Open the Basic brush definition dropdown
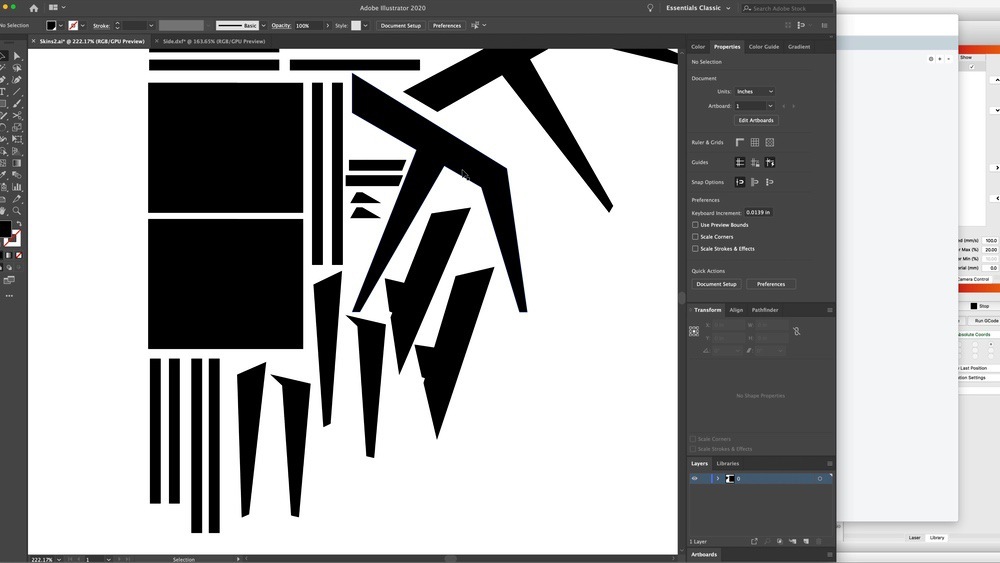The image size is (1000, 563). (x=263, y=26)
